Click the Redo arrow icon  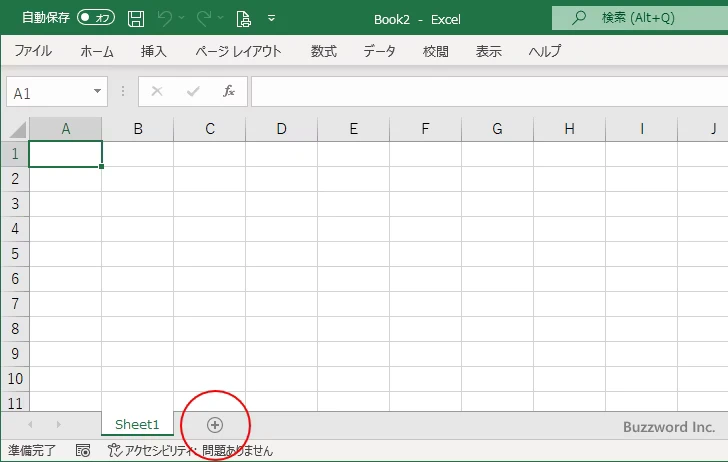coord(204,18)
